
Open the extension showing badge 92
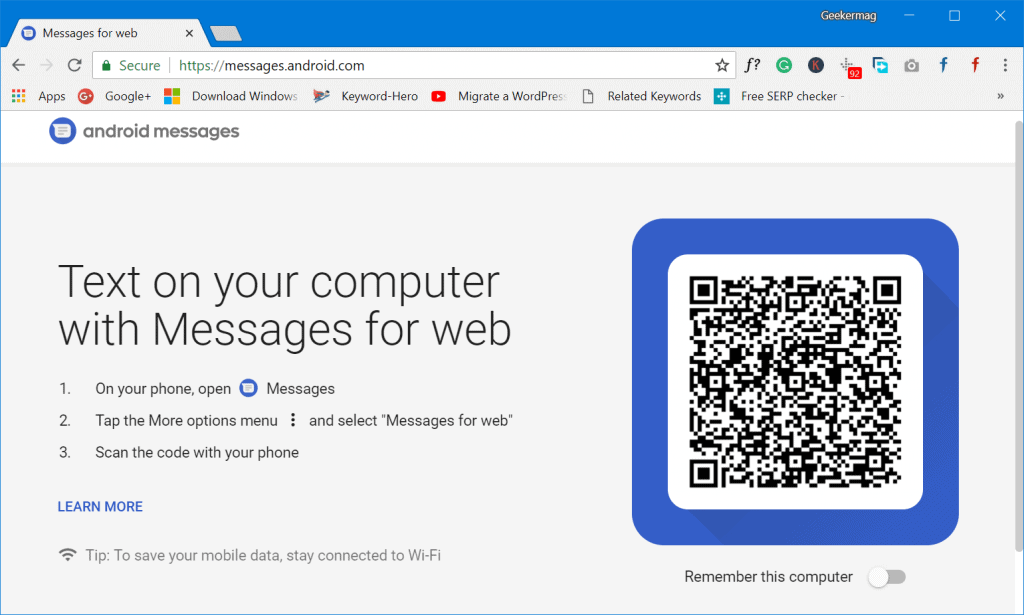pyautogui.click(x=850, y=67)
